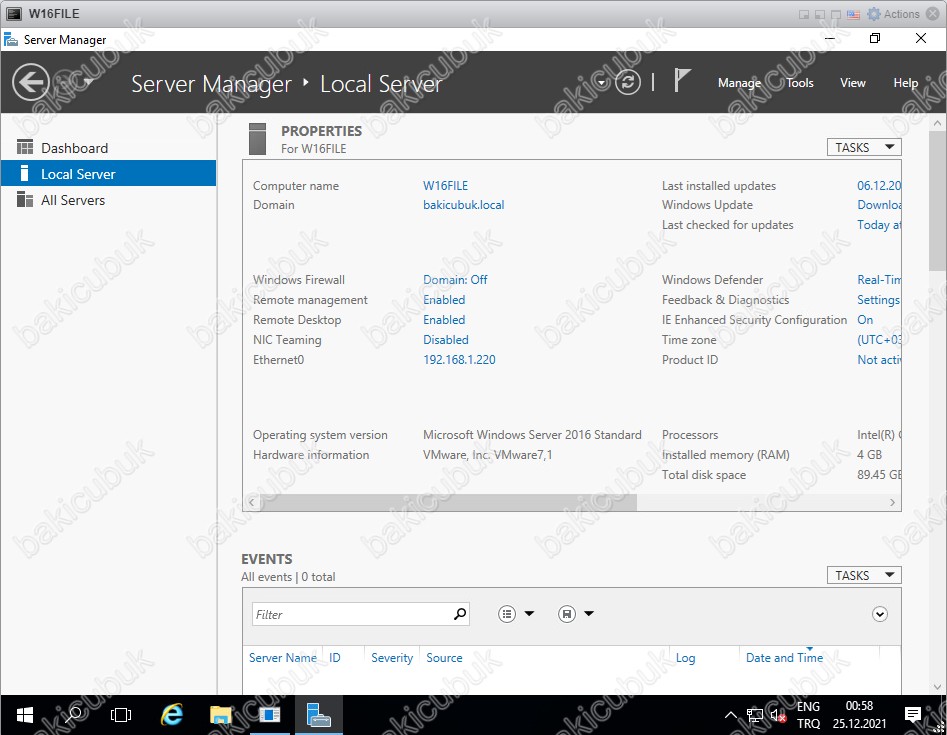The width and height of the screenshot is (947, 735).
Task: Open taskbar Search magnifier
Action: click(x=73, y=715)
